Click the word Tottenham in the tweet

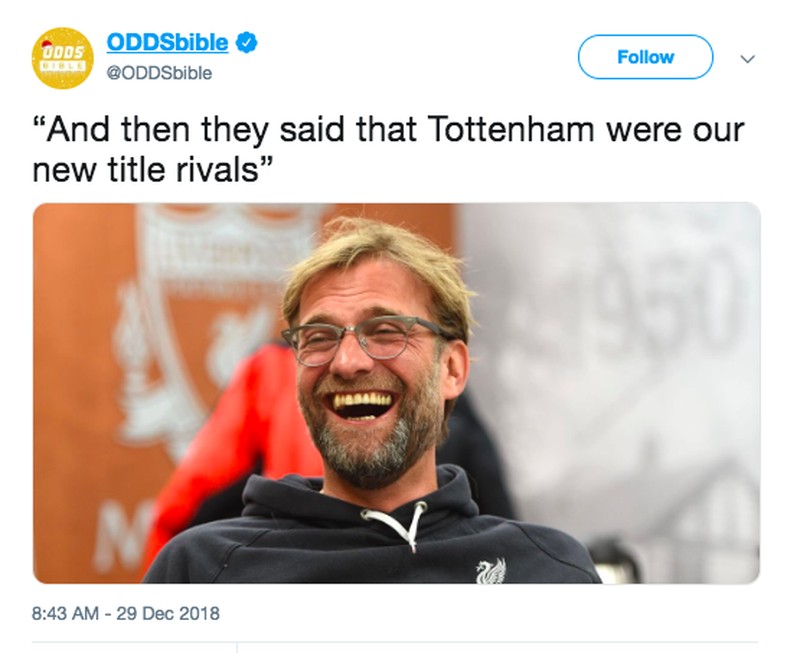tap(511, 130)
